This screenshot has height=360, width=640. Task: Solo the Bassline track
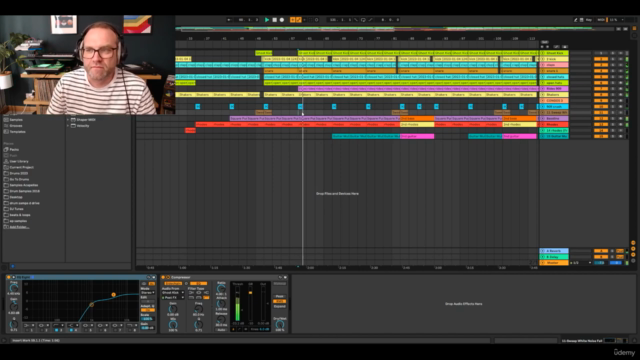coord(613,118)
